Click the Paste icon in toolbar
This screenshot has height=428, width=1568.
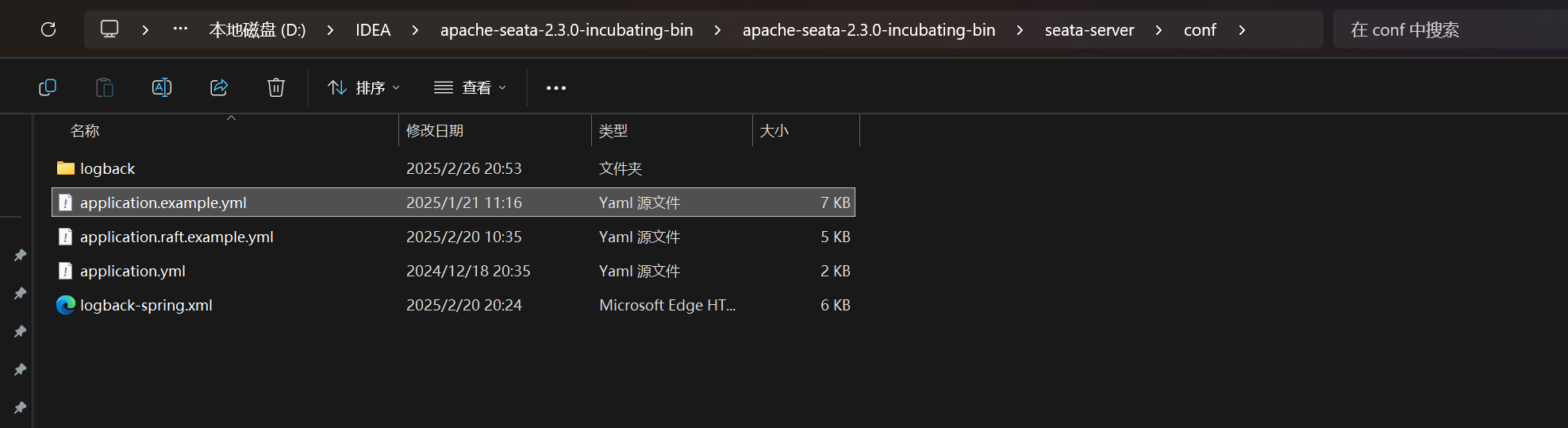pyautogui.click(x=105, y=87)
